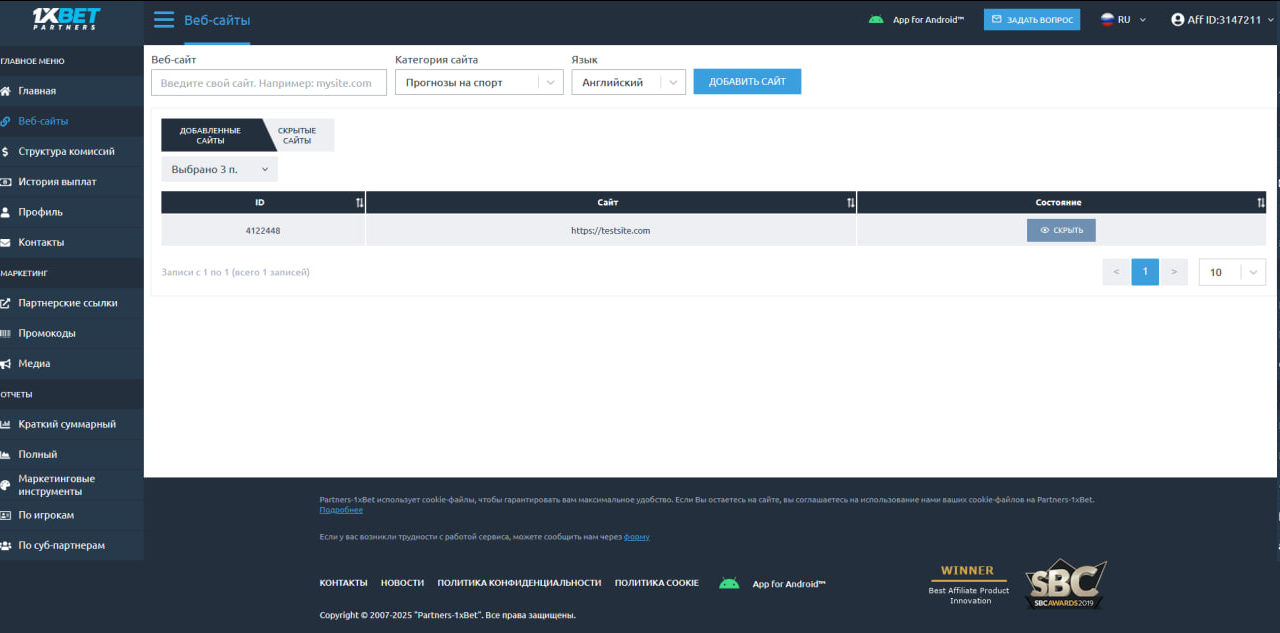The height and width of the screenshot is (633, 1280).
Task: Click the Веб-сайт URL input field
Action: click(x=268, y=83)
